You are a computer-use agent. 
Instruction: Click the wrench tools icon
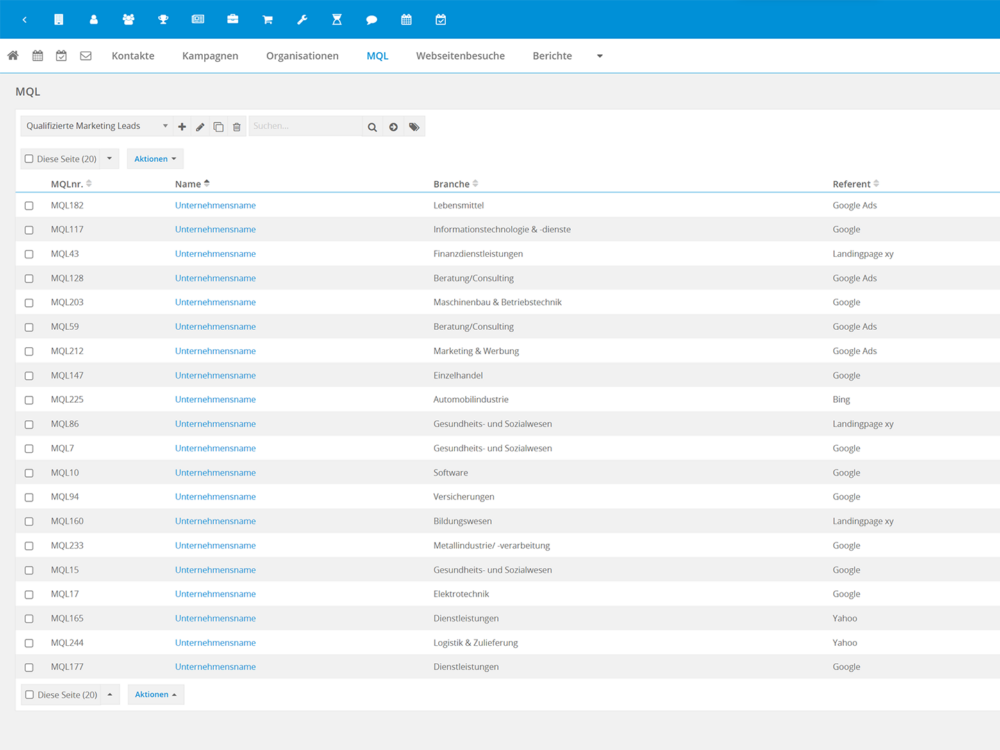point(302,19)
